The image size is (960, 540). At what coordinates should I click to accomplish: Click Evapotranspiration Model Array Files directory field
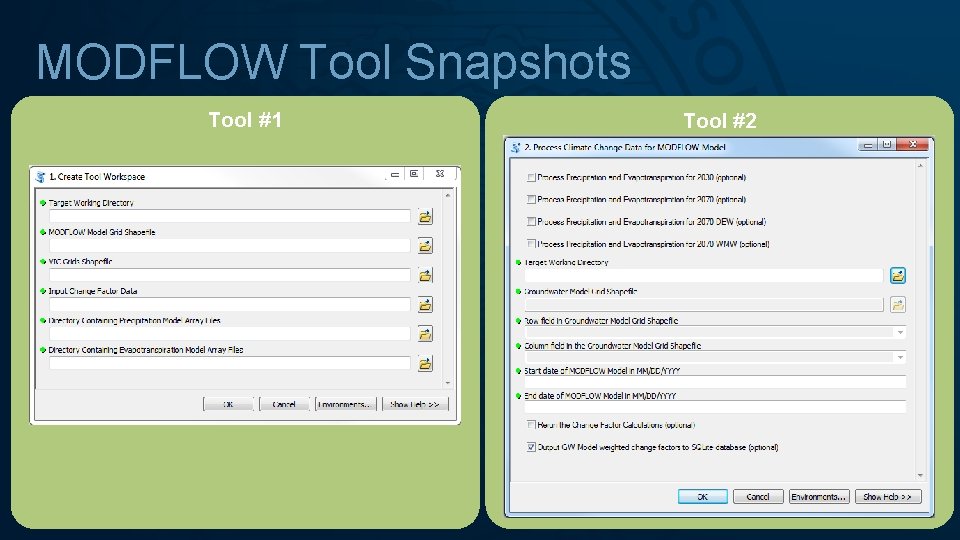(x=230, y=363)
